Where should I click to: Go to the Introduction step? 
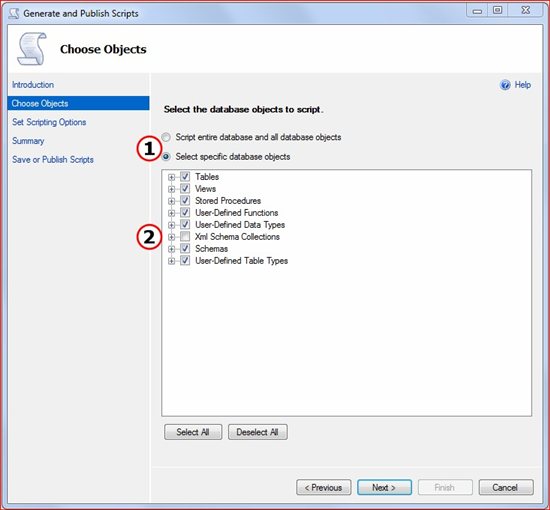pyautogui.click(x=33, y=85)
